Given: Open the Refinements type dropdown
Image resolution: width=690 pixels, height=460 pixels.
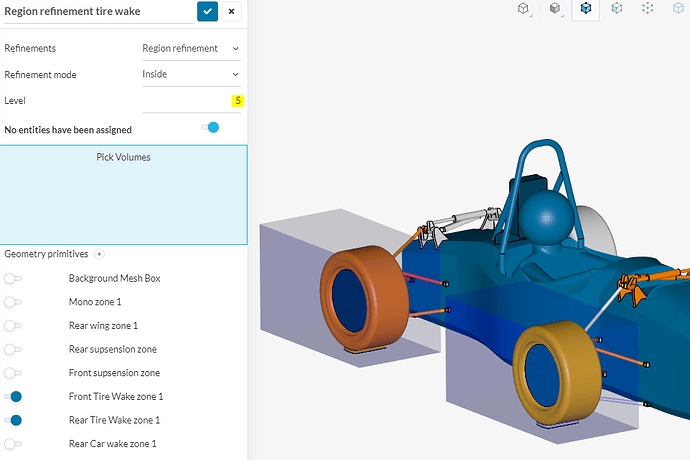Looking at the screenshot, I should click(191, 48).
